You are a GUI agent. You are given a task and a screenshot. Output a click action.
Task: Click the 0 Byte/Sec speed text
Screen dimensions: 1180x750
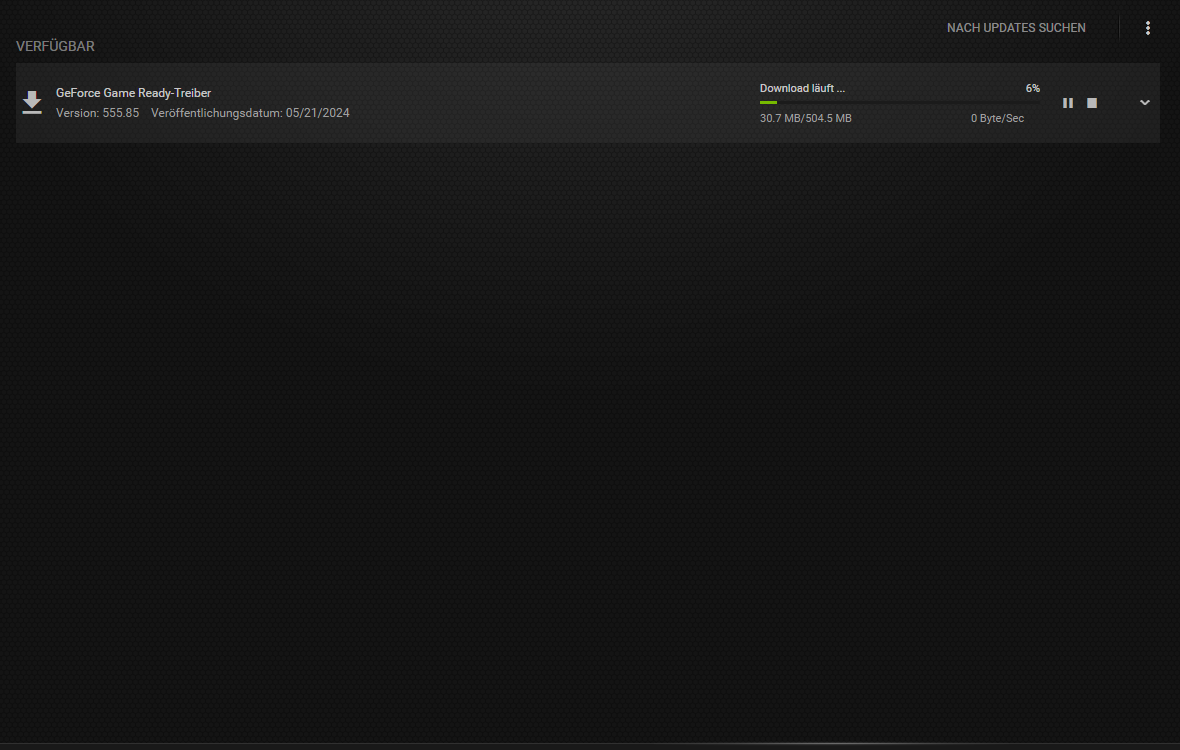point(997,118)
